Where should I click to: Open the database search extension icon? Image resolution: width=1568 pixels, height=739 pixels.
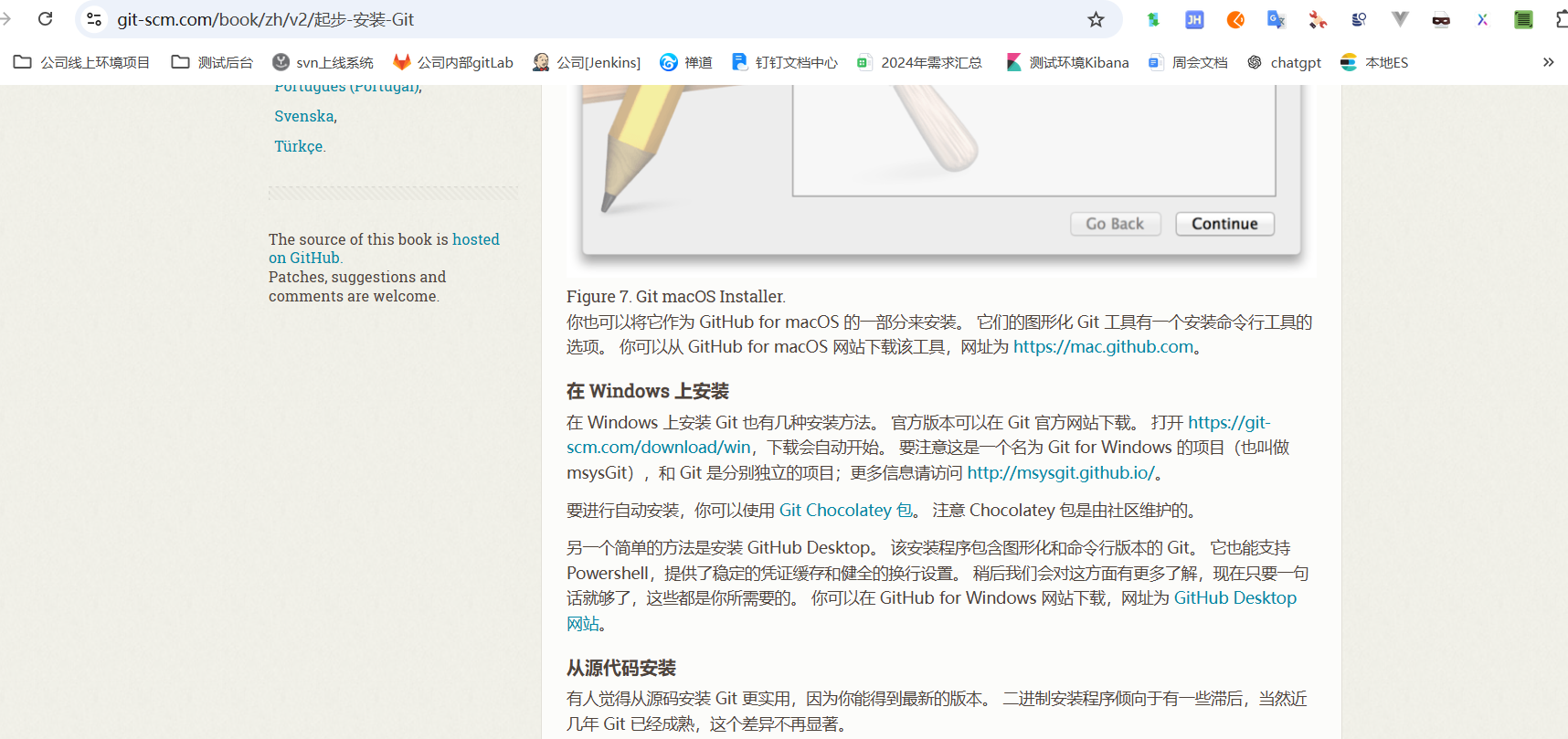(1359, 19)
